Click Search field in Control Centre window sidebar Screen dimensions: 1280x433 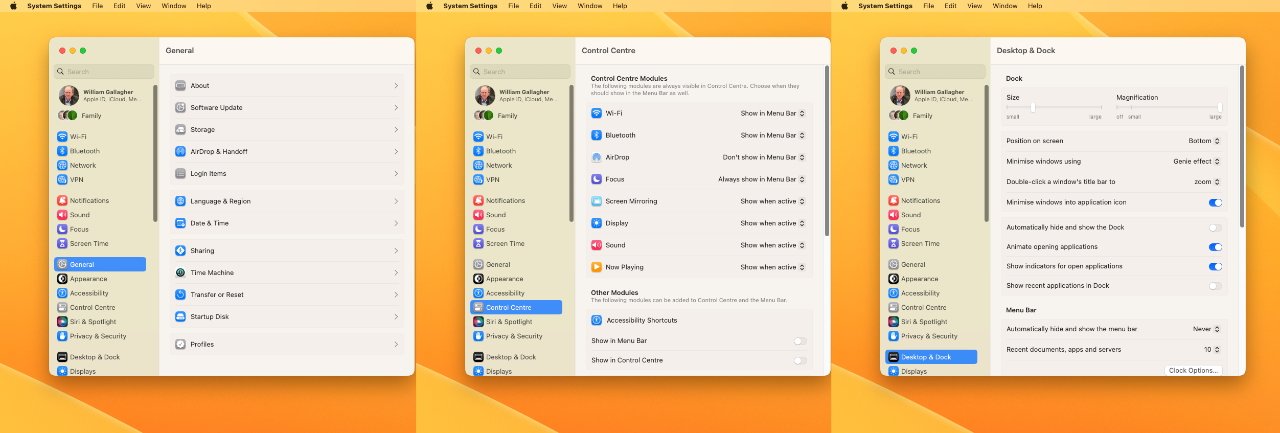click(x=520, y=72)
